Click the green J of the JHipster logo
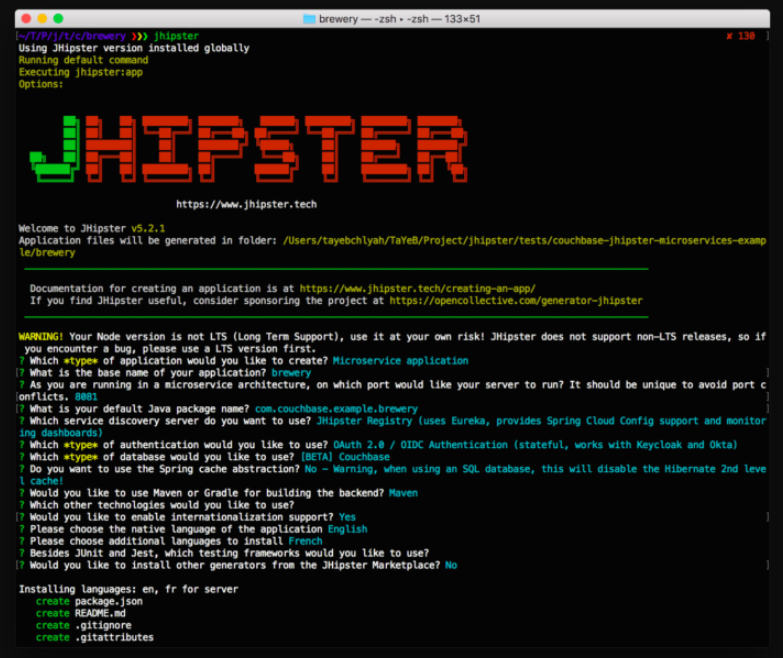783x658 pixels. pyautogui.click(x=54, y=150)
